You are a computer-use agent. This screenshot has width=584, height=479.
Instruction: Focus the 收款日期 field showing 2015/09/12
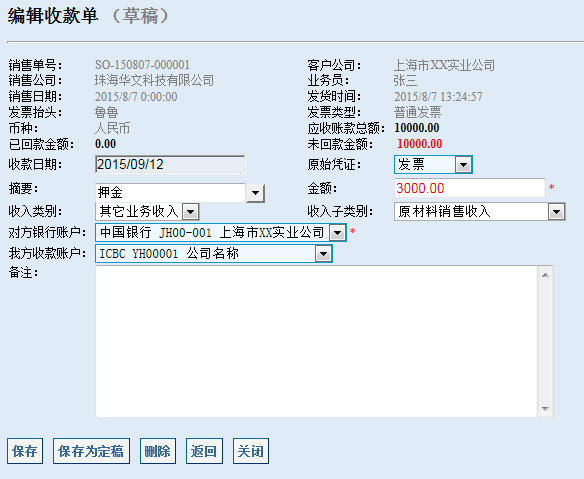[x=170, y=165]
